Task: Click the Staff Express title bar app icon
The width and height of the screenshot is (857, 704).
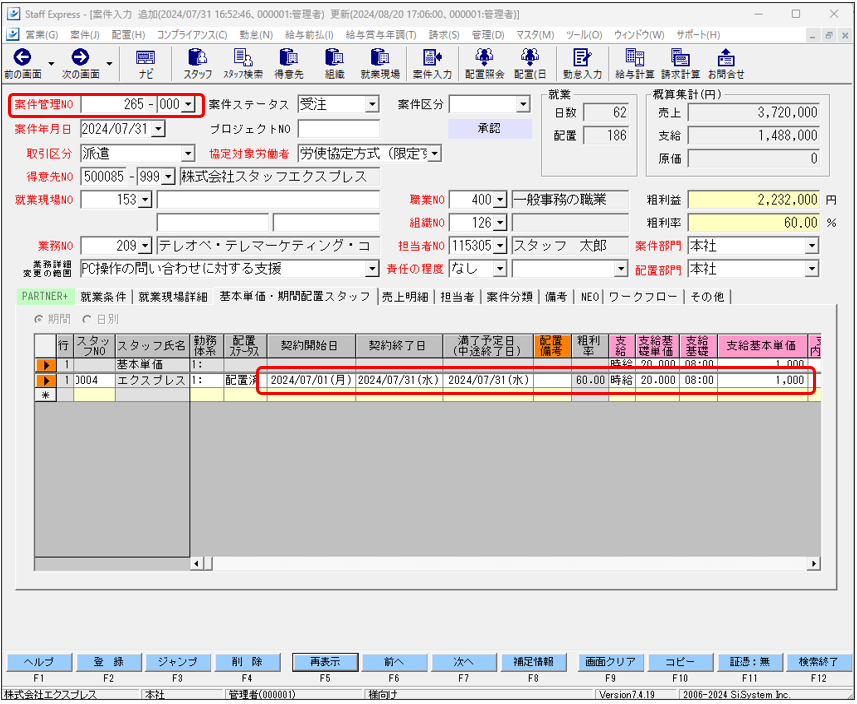Action: point(13,14)
